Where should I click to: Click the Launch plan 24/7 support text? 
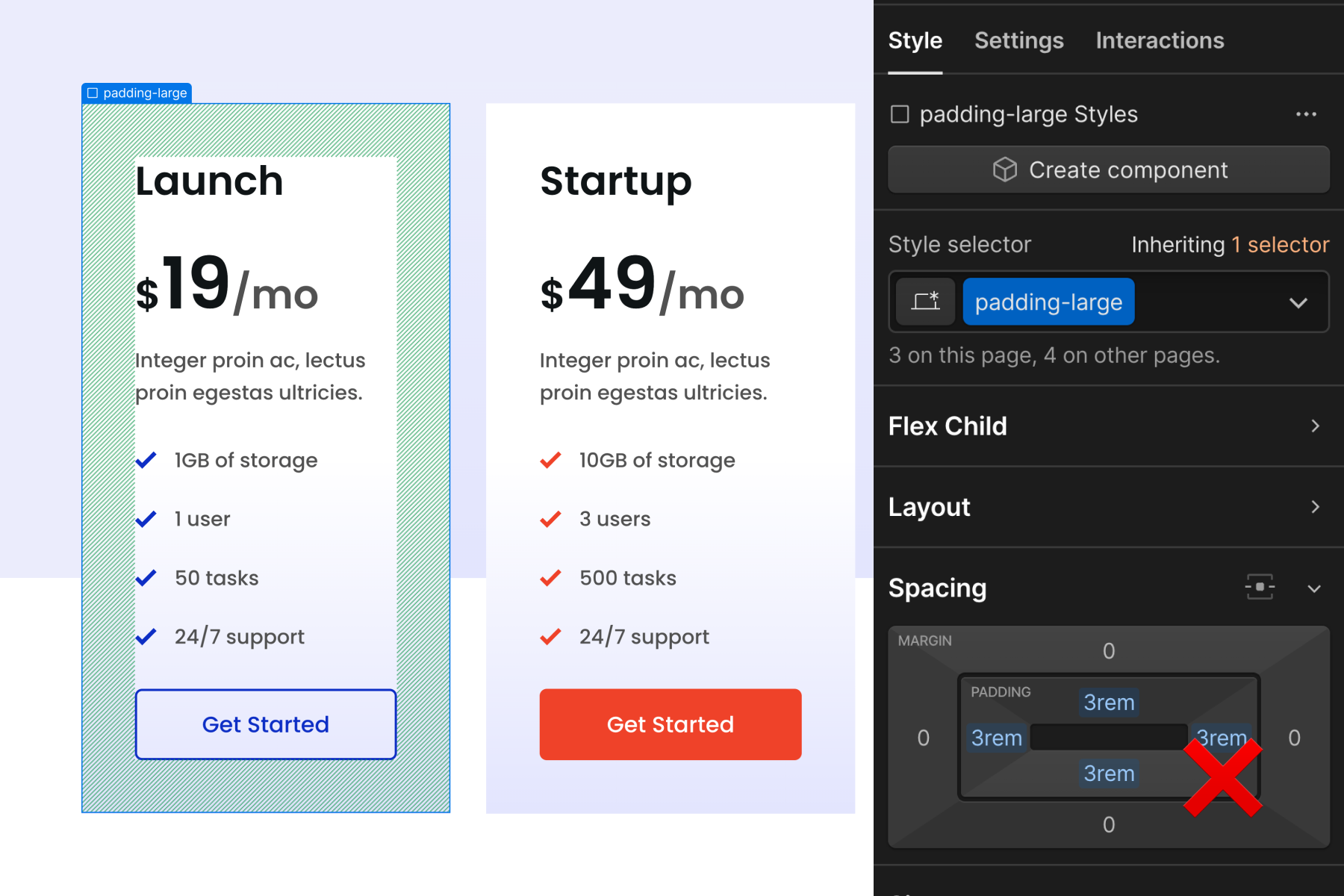pos(240,637)
